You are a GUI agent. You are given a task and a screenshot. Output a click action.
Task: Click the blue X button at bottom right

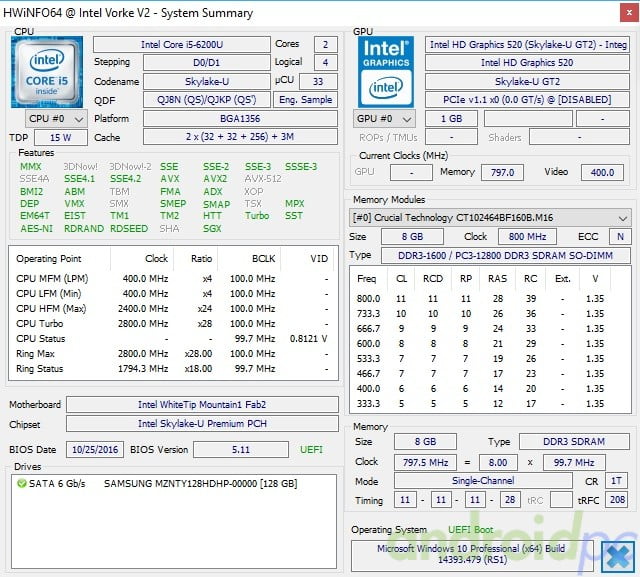[618, 557]
